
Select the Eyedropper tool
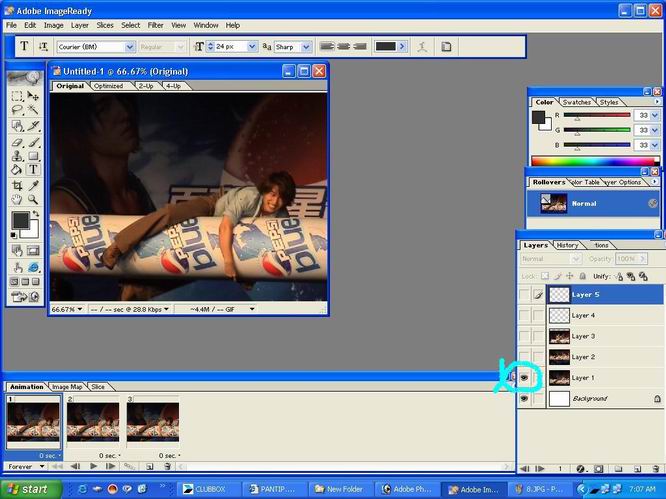tap(33, 186)
